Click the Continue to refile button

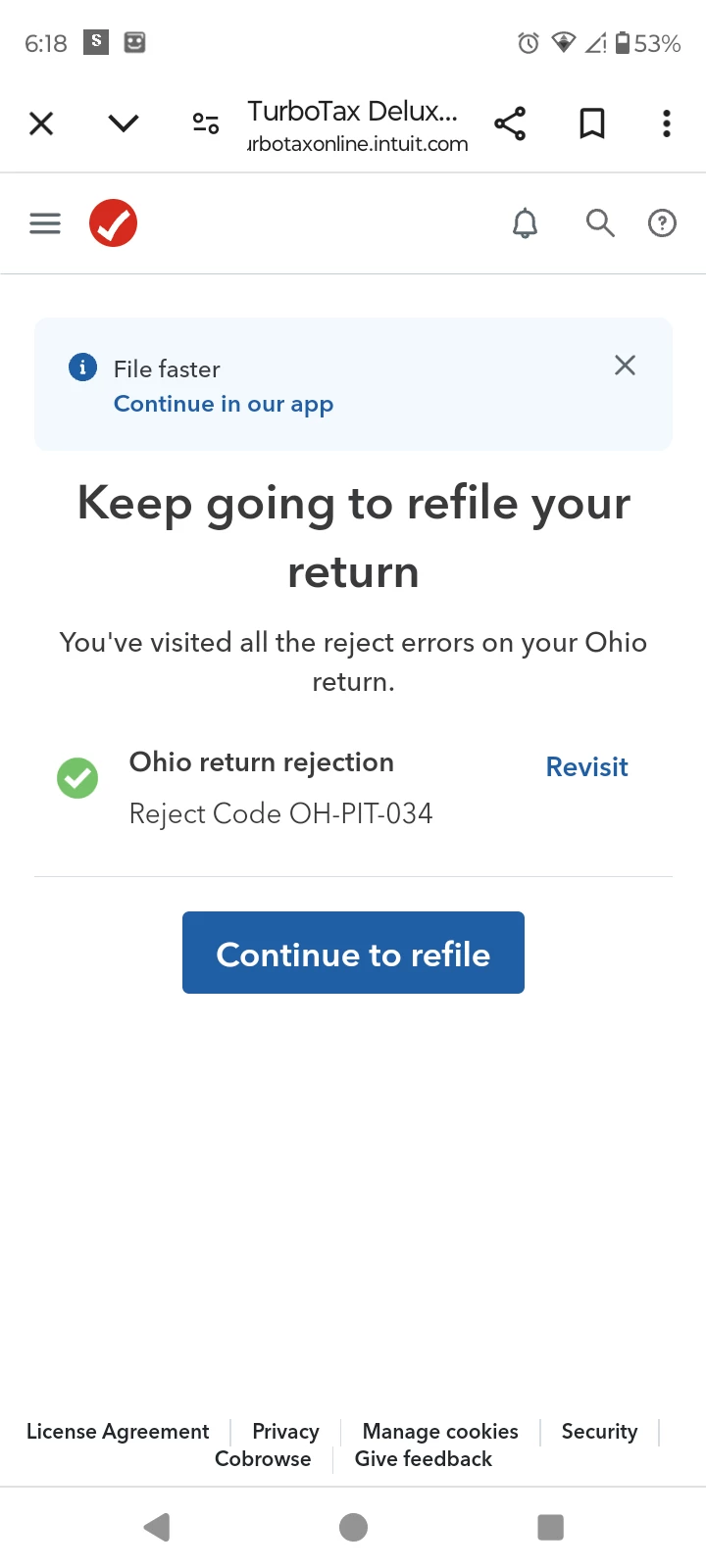pyautogui.click(x=353, y=953)
